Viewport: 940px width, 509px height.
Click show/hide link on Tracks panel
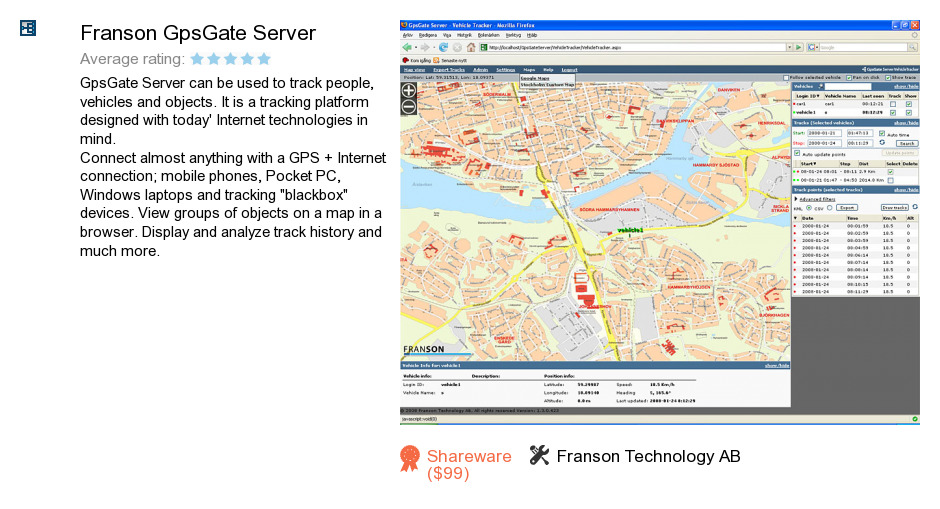(906, 123)
